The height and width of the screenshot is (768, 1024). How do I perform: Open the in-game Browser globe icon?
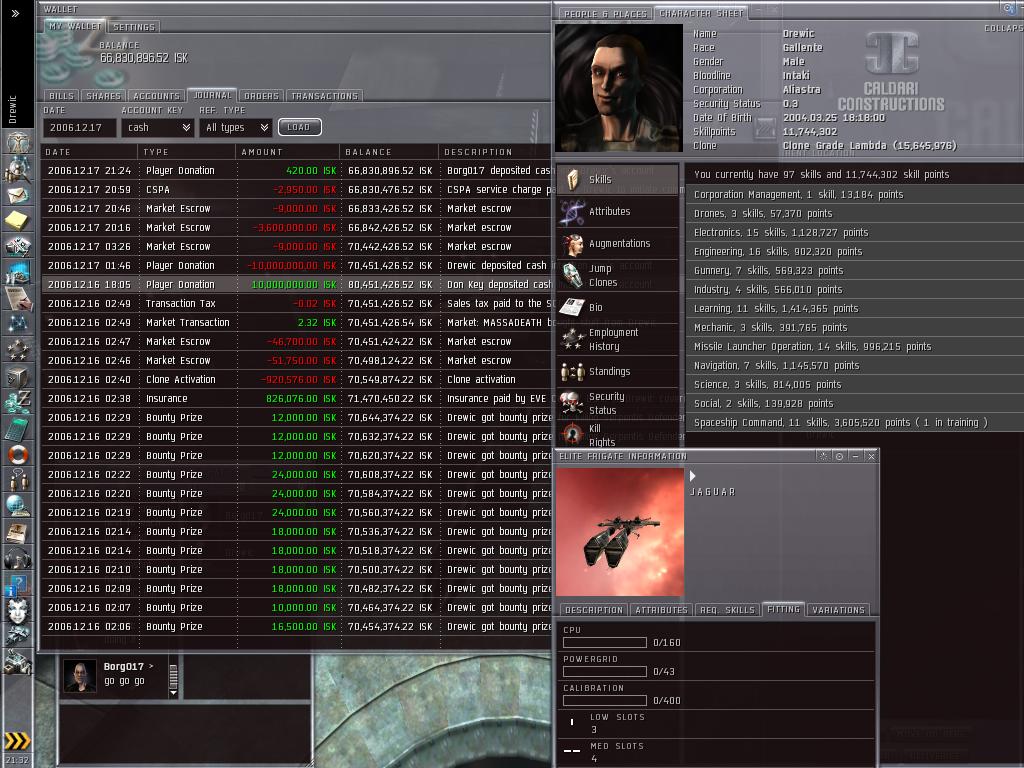tap(18, 505)
